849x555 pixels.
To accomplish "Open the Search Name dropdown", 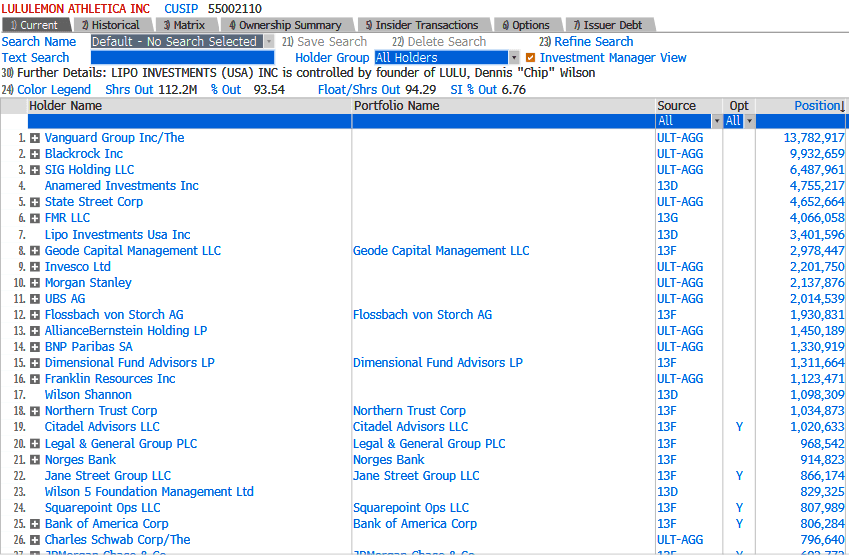I will click(x=267, y=42).
